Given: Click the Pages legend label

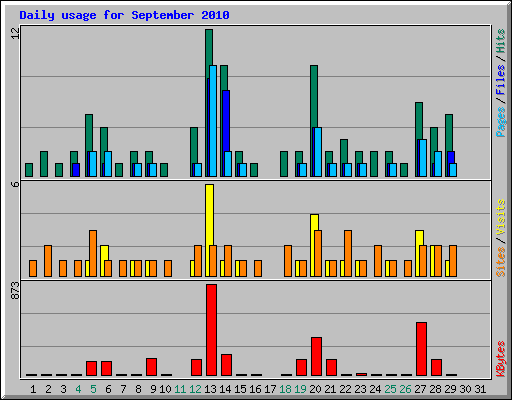Looking at the screenshot, I should 500,122.
